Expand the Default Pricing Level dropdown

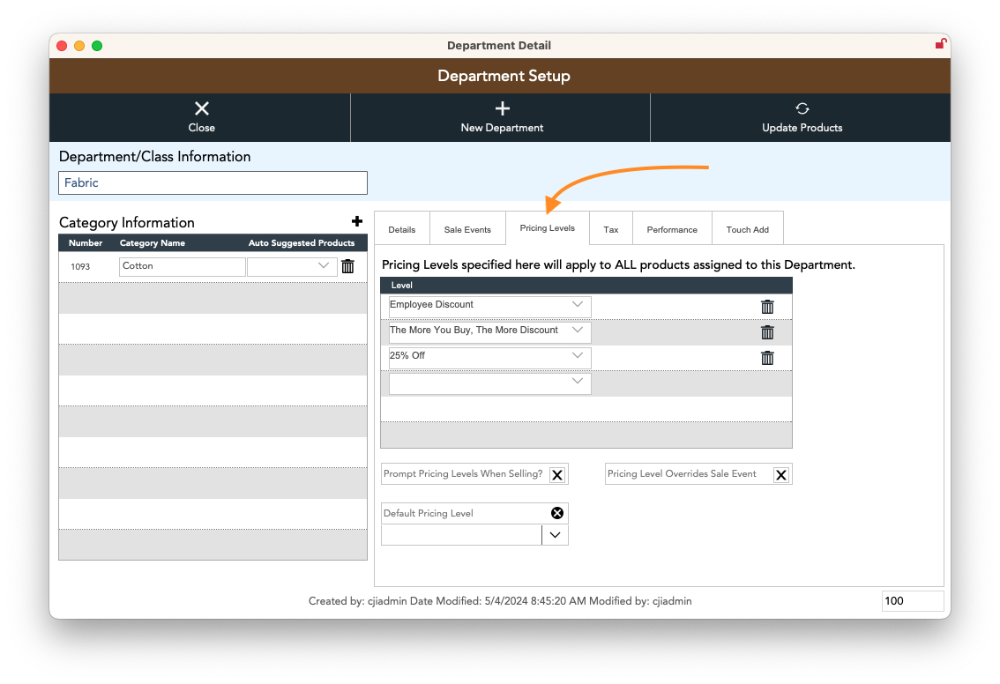click(555, 535)
